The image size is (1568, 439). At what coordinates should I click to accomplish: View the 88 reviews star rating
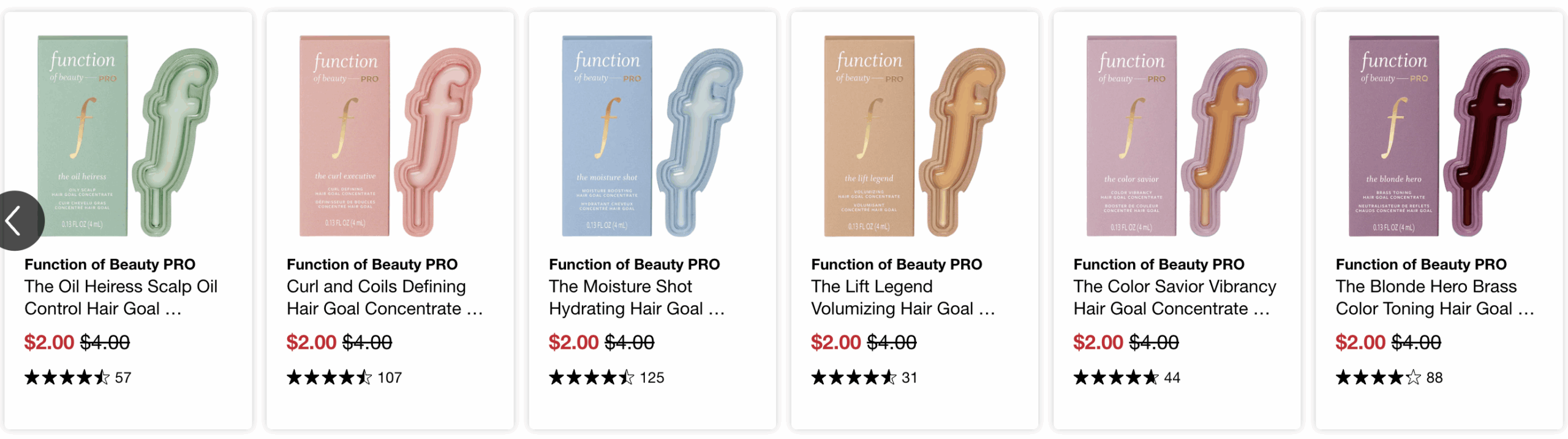[1389, 378]
